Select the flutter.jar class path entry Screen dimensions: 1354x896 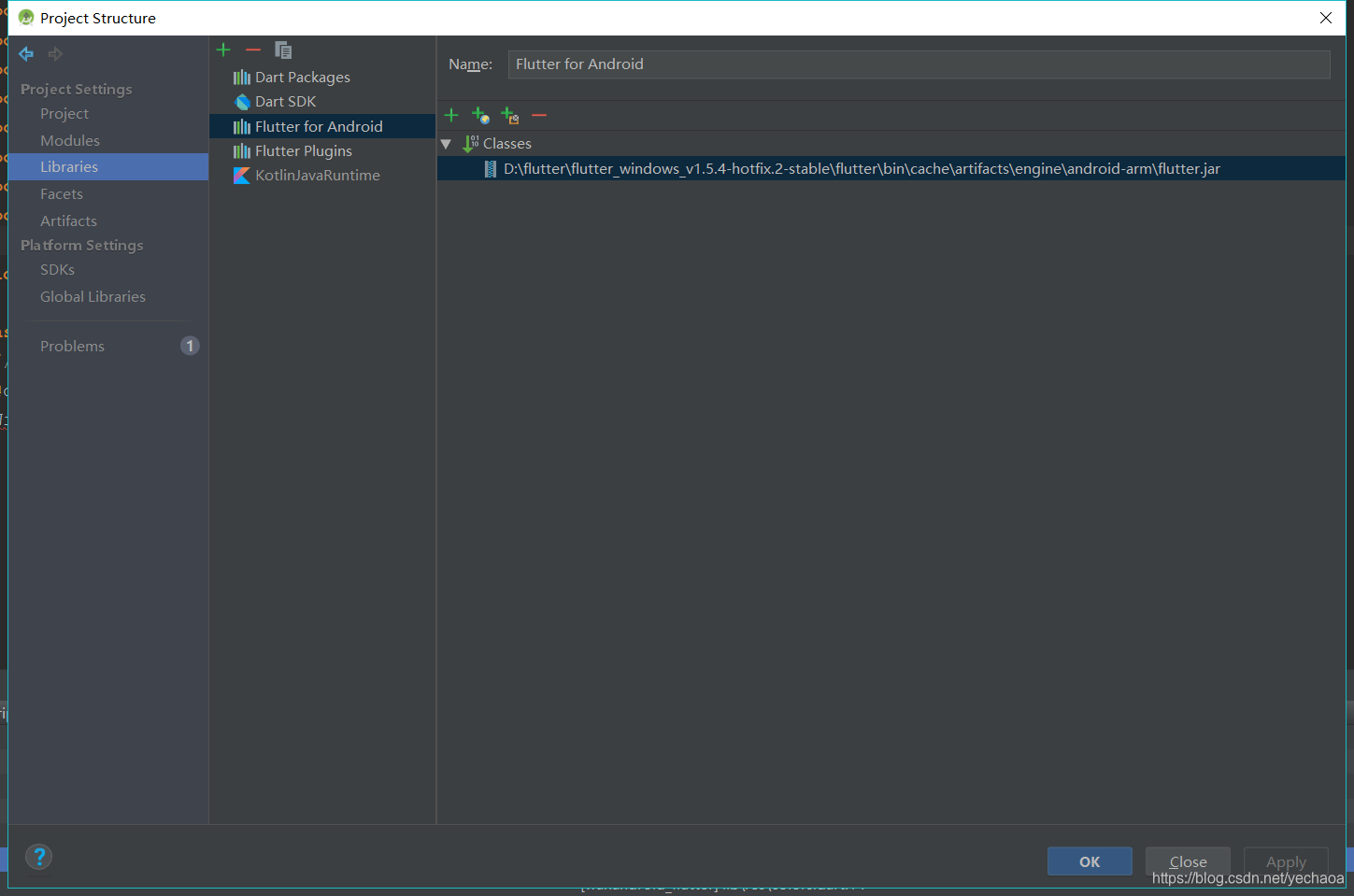click(891, 168)
